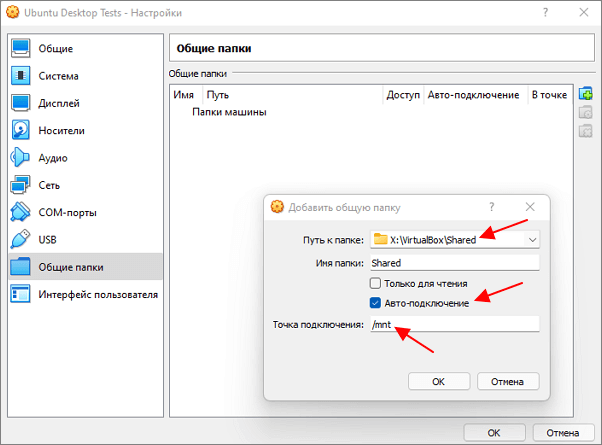The image size is (602, 445).
Task: Select the Общие папки sidebar icon
Action: pos(20,266)
